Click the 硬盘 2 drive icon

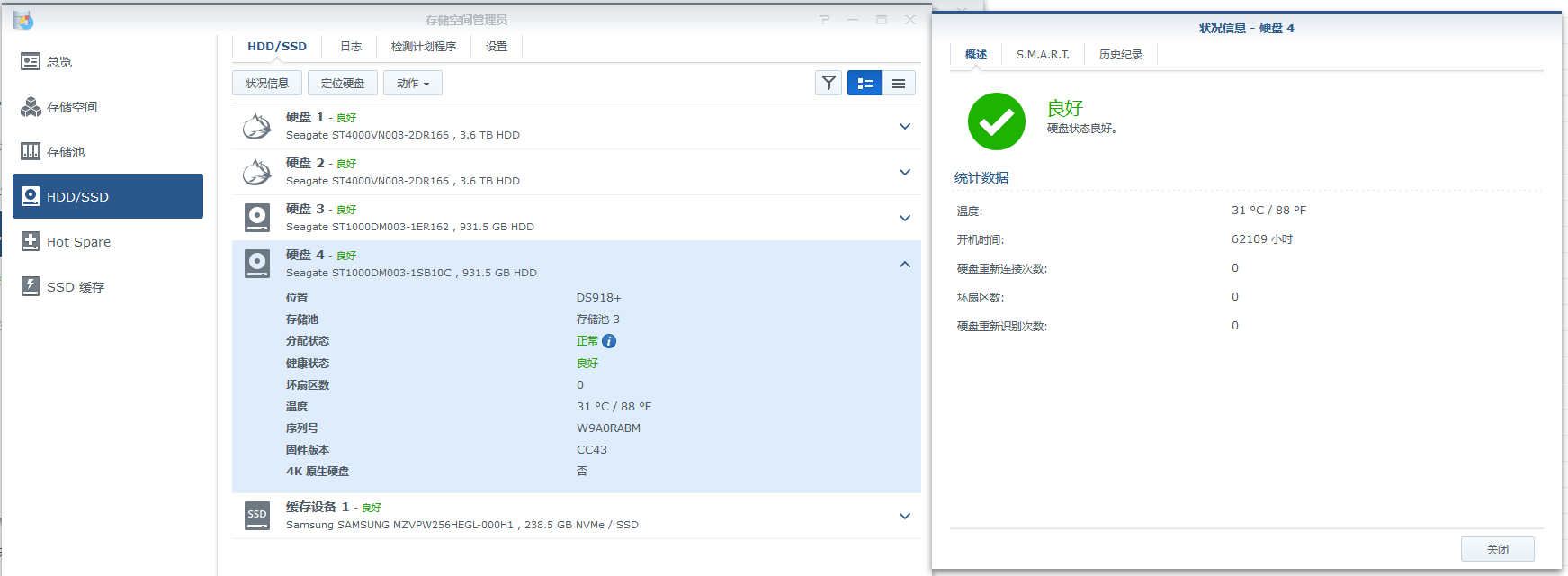tap(257, 172)
